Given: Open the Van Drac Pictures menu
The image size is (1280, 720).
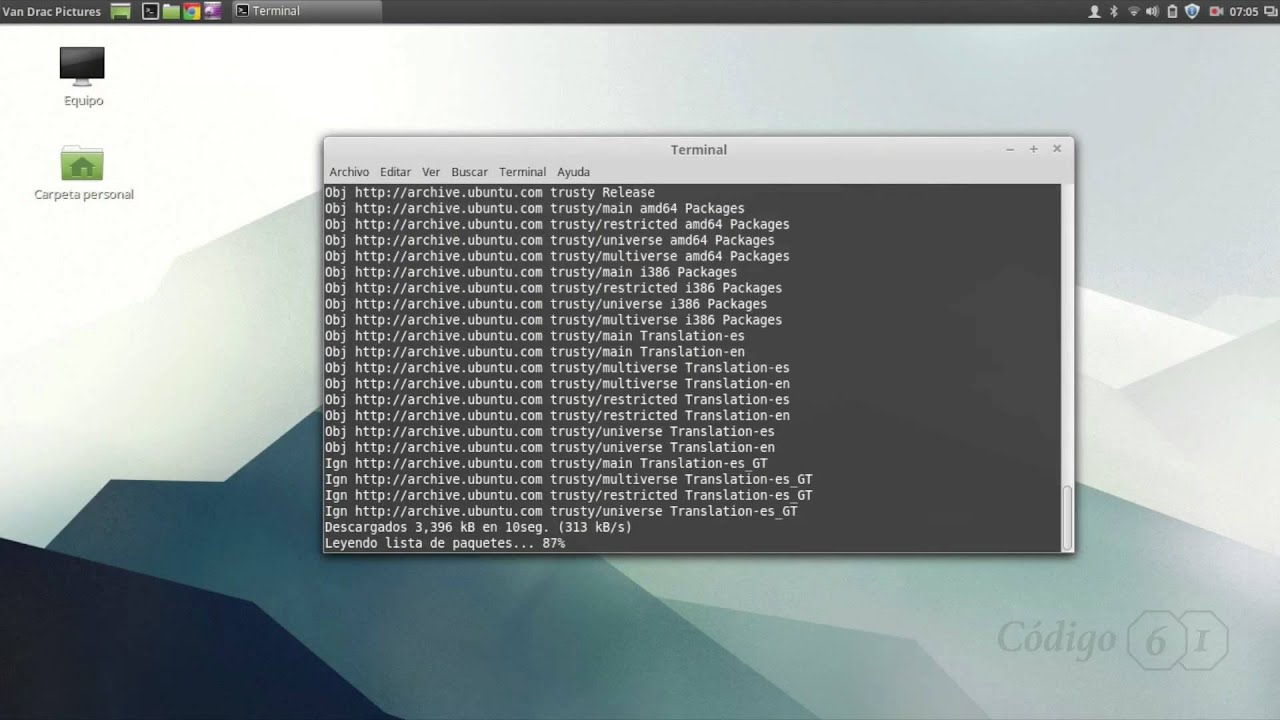Looking at the screenshot, I should 51,11.
